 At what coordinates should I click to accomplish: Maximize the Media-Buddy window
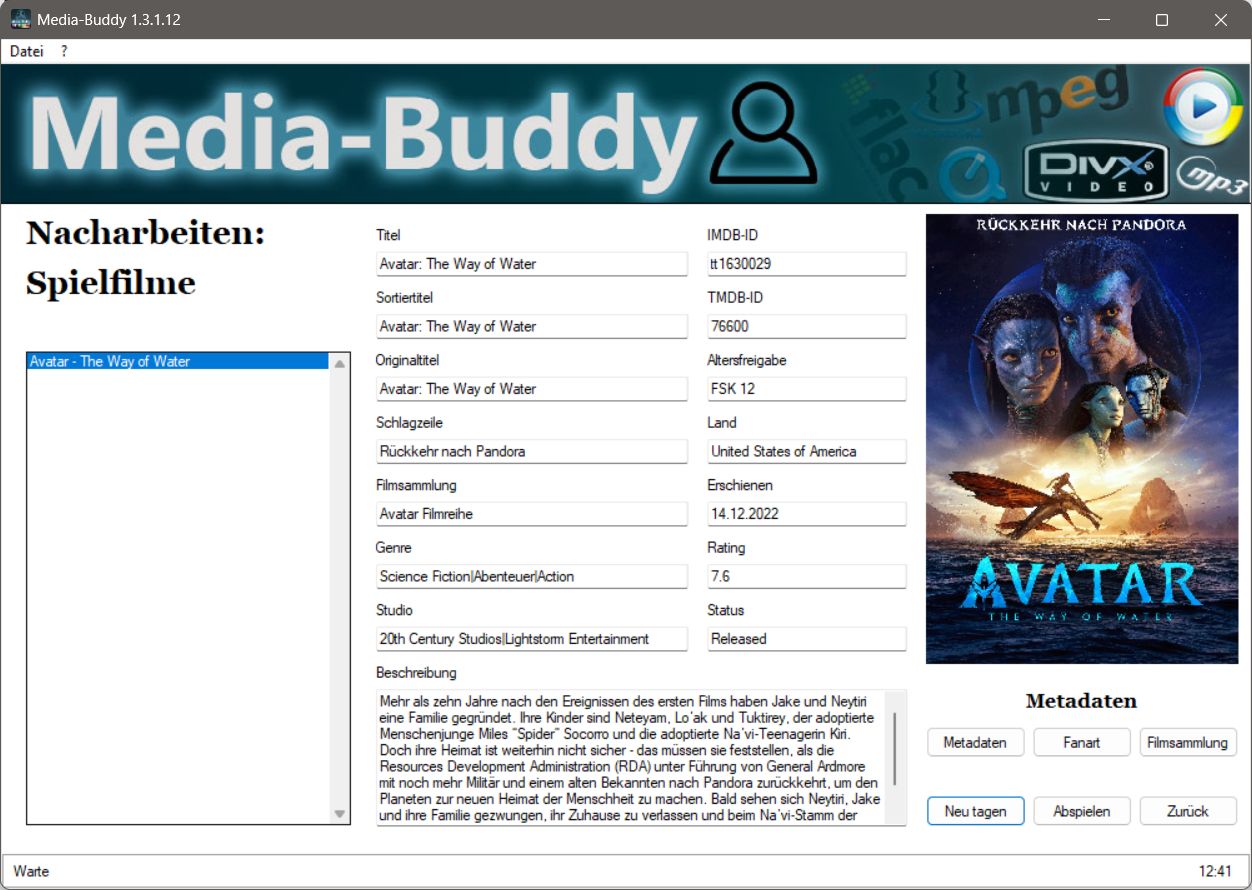1162,20
